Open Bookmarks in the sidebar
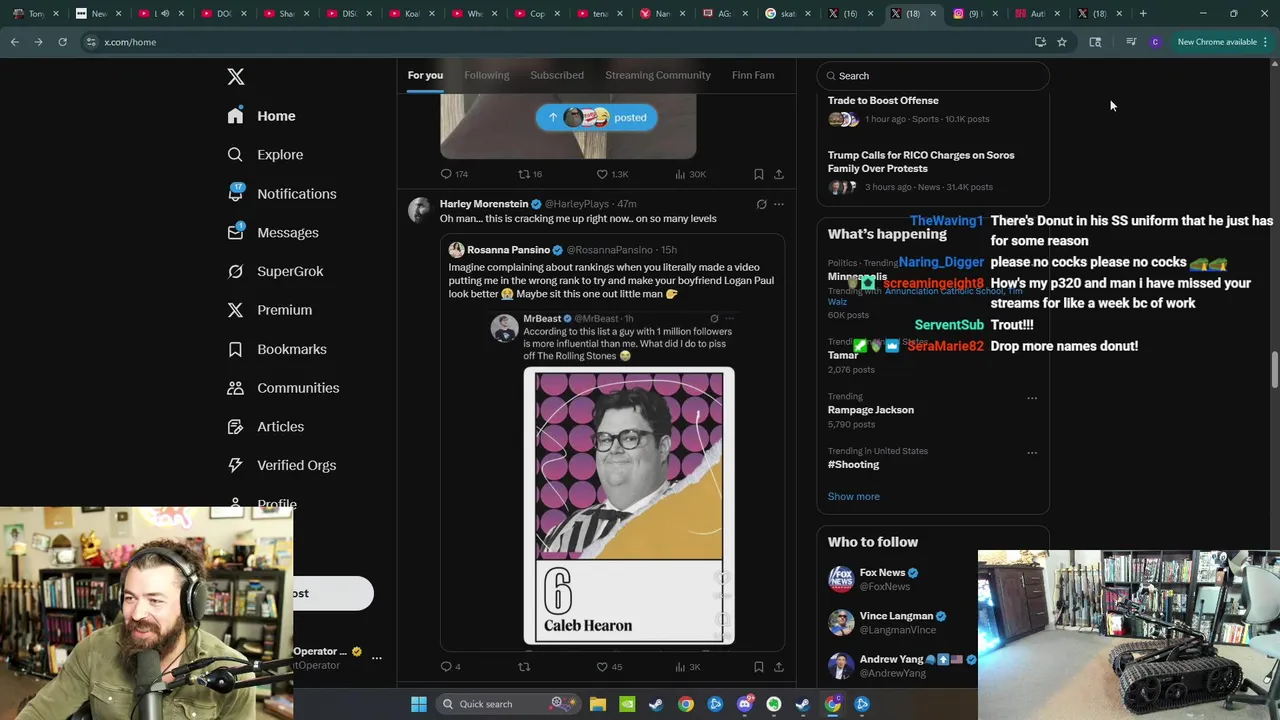Image resolution: width=1280 pixels, height=720 pixels. [276, 349]
